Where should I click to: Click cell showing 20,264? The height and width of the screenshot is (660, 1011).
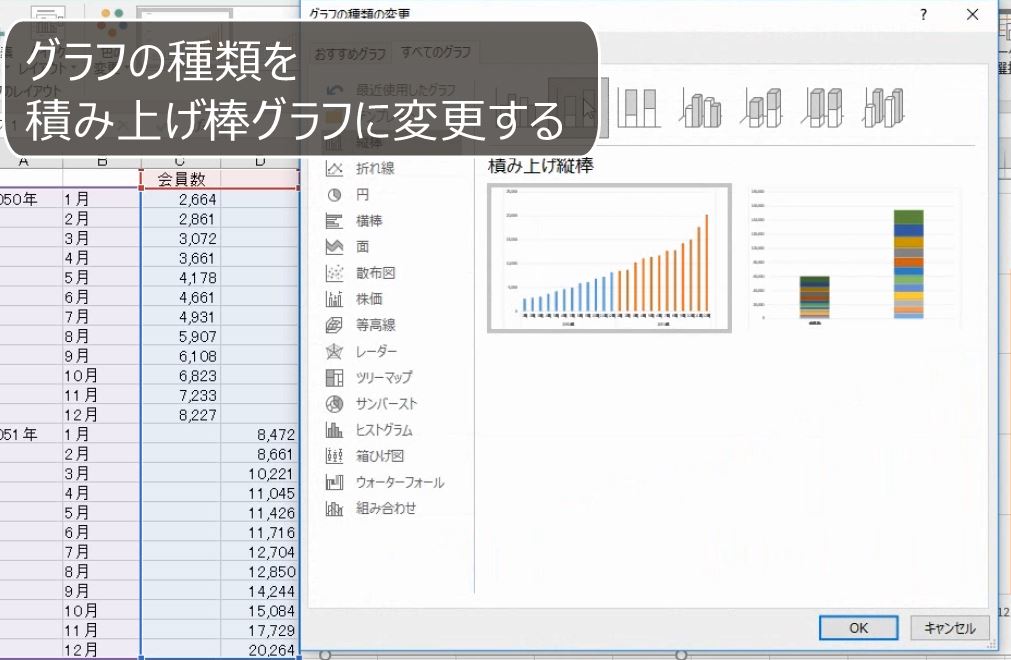click(260, 650)
